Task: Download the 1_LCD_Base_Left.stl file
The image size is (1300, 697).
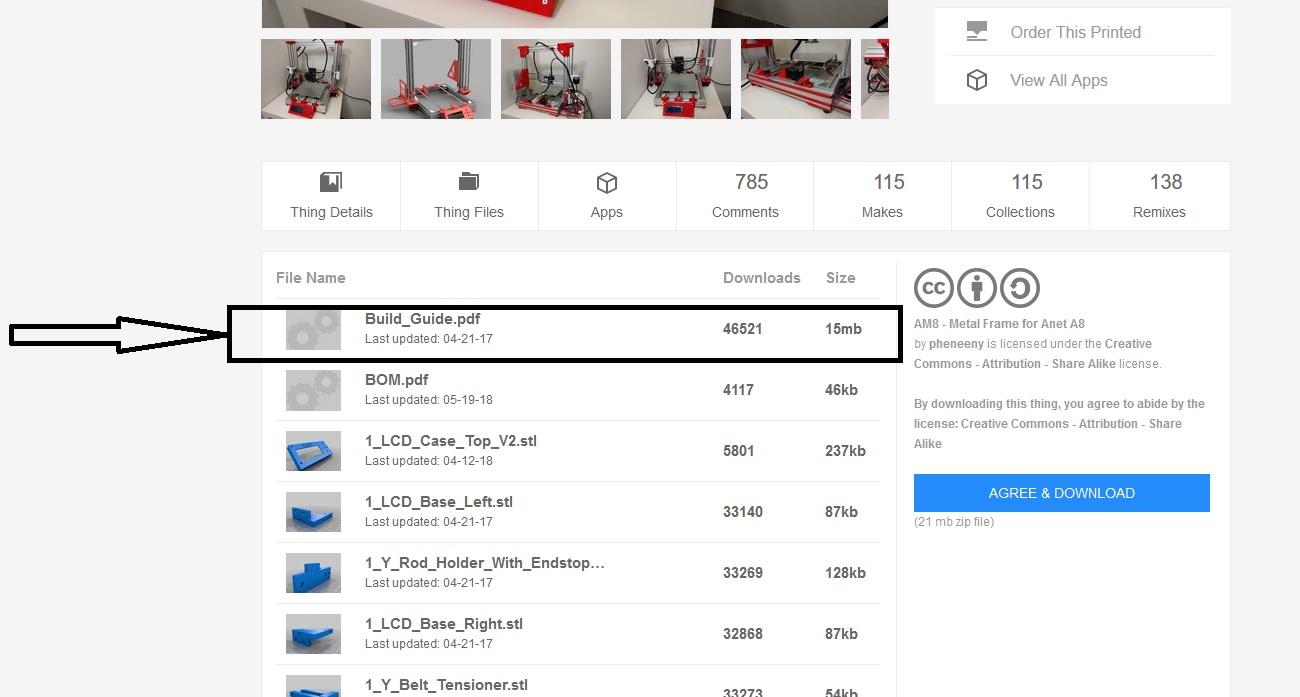Action: (438, 502)
